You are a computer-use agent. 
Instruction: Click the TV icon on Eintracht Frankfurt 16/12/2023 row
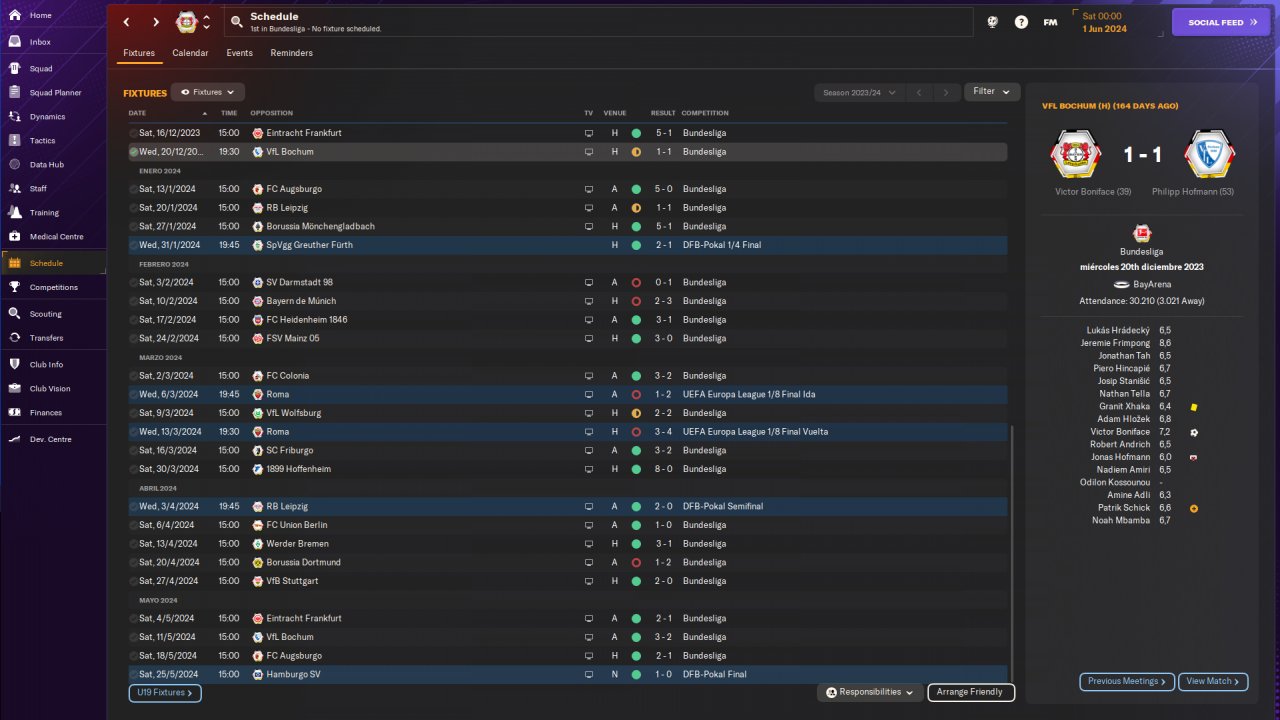[x=589, y=133]
